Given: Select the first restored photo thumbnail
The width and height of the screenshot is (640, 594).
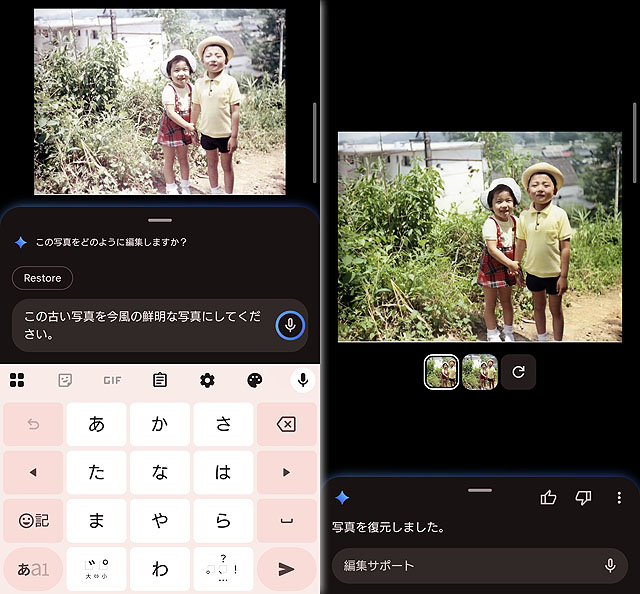Looking at the screenshot, I should click(x=441, y=372).
